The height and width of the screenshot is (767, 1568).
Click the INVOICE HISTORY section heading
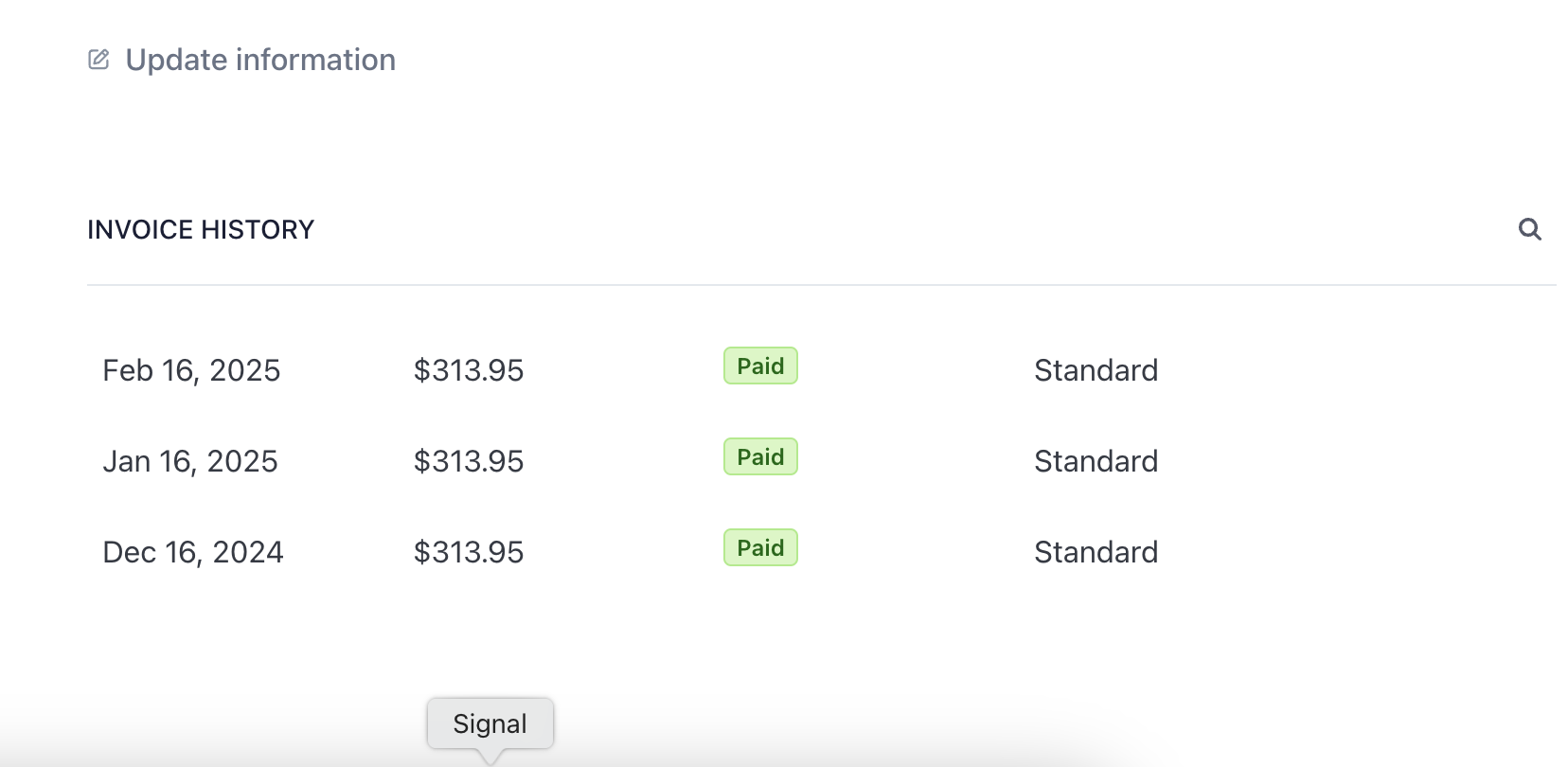pyautogui.click(x=201, y=230)
